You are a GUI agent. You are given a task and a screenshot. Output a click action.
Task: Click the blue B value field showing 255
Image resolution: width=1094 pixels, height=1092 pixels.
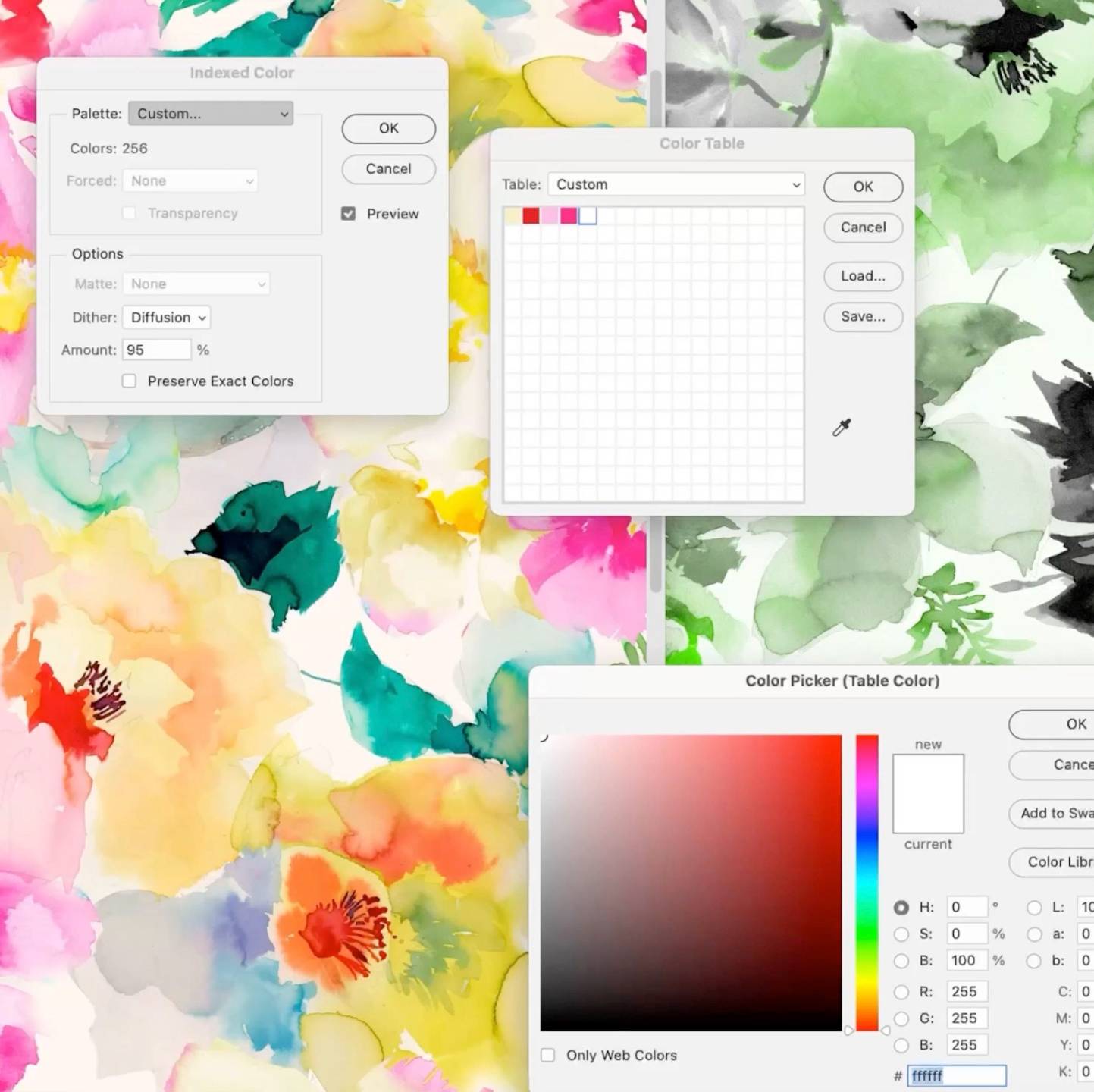[x=967, y=1045]
